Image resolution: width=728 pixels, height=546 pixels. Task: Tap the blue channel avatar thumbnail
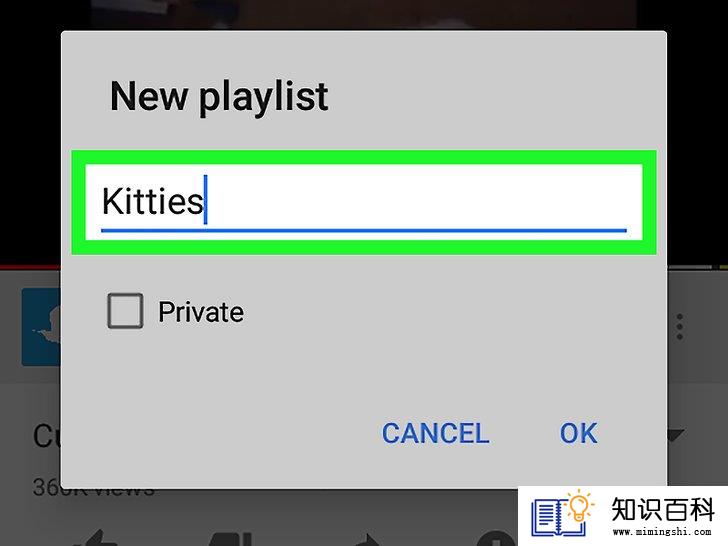[41, 327]
